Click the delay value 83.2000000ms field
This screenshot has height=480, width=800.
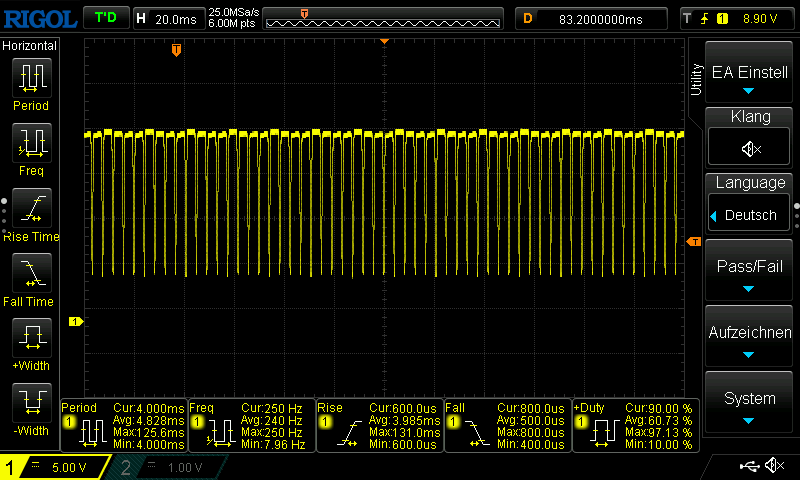tap(602, 18)
